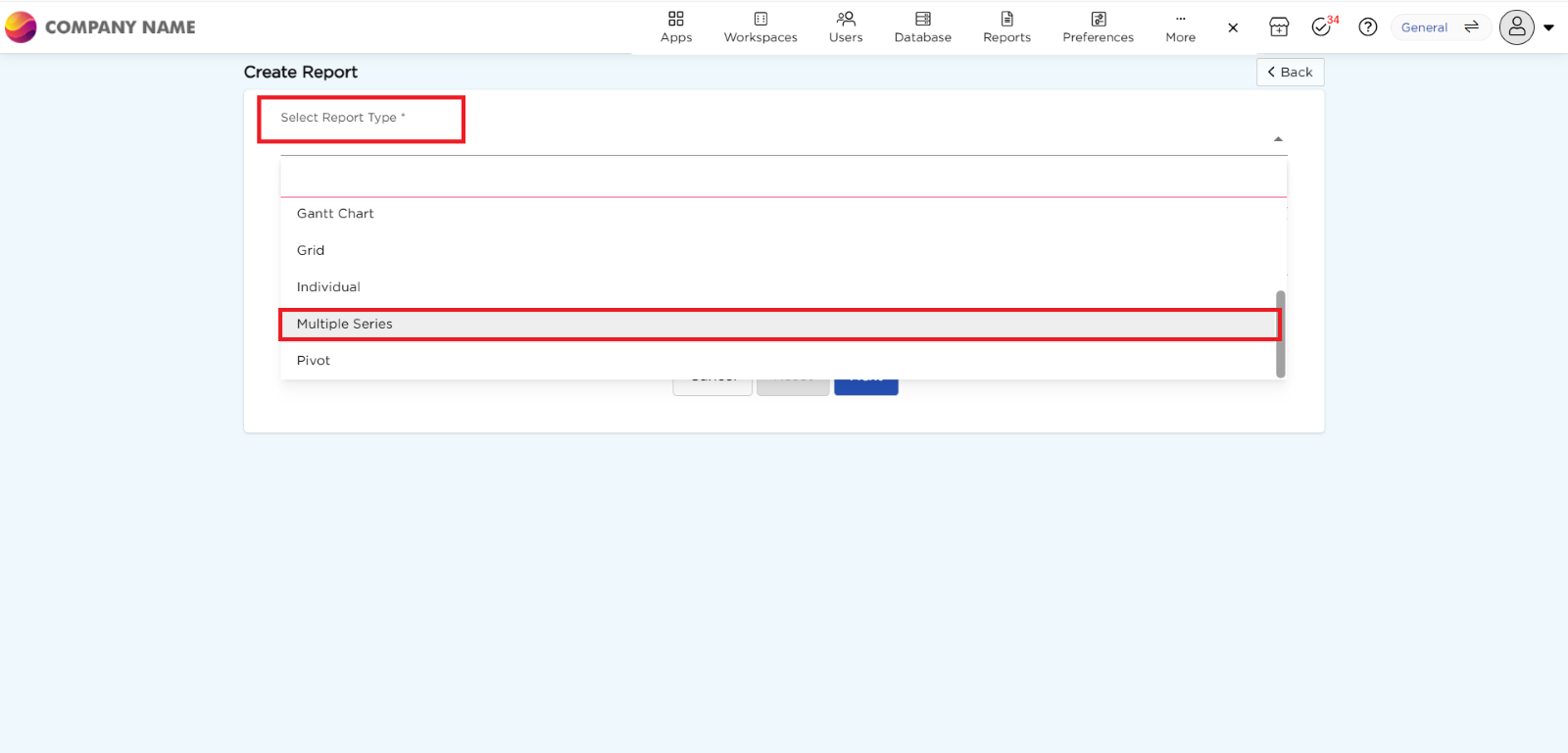The width and height of the screenshot is (1568, 753).
Task: Click the Select Report Type field label
Action: pos(342,118)
